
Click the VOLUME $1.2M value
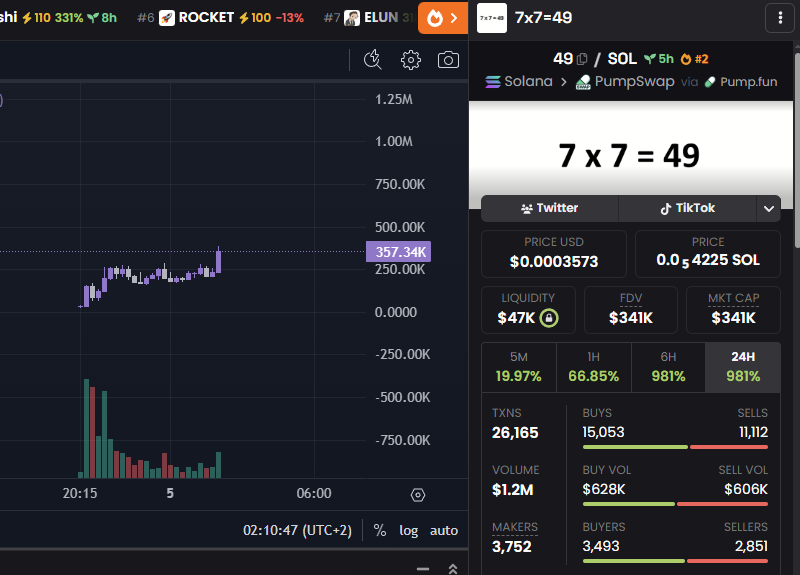point(512,490)
